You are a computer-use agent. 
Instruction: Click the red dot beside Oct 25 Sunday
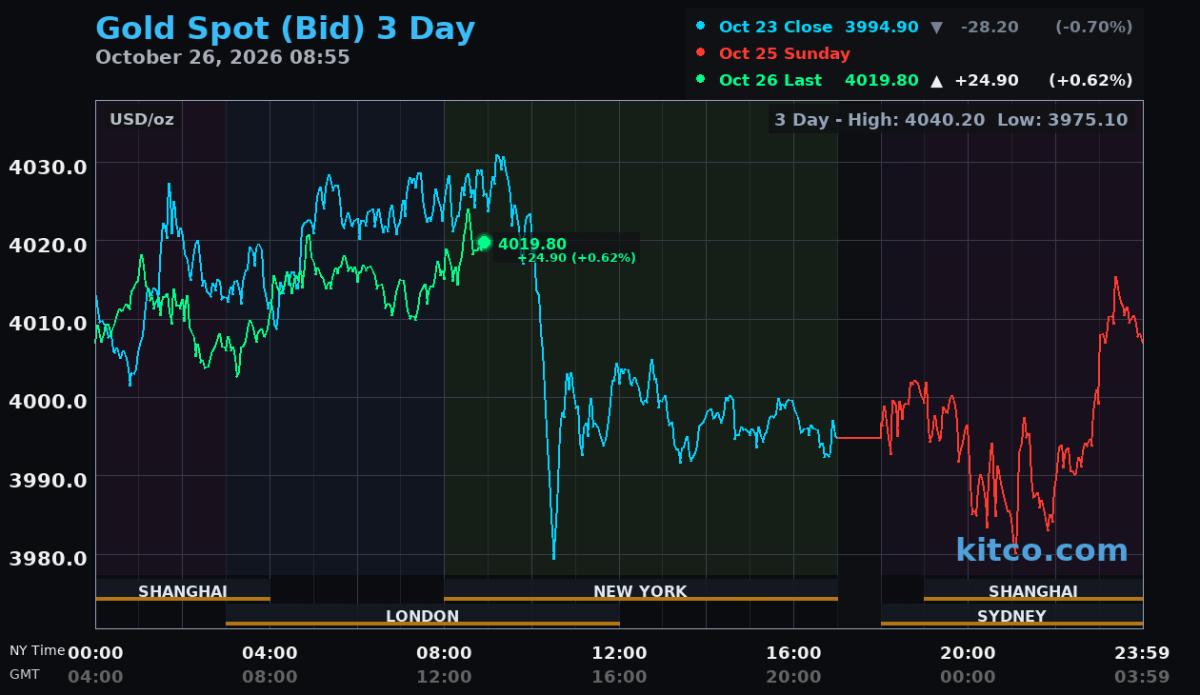[700, 53]
